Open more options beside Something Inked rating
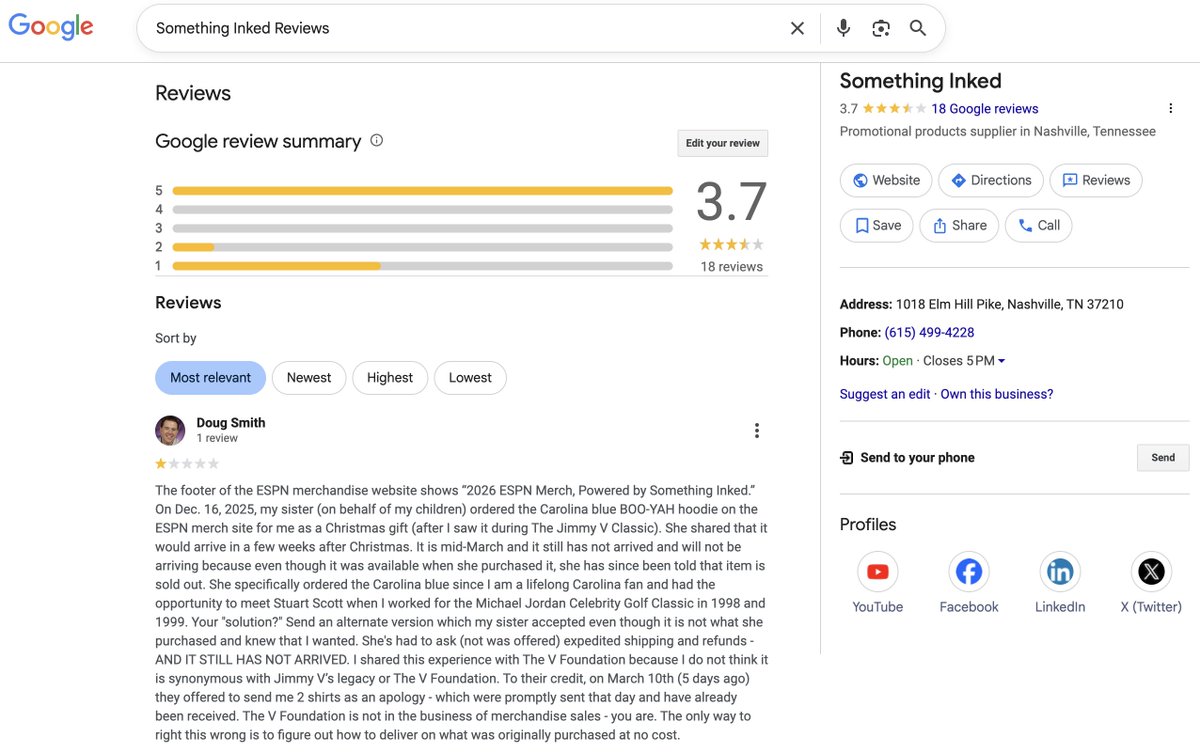The height and width of the screenshot is (753, 1200). [1170, 108]
